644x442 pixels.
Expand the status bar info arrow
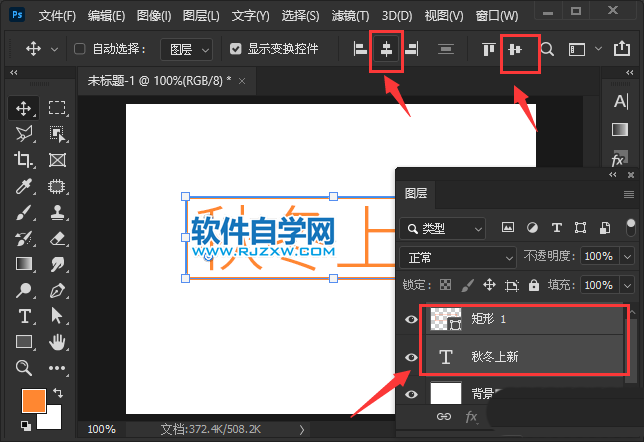point(302,430)
